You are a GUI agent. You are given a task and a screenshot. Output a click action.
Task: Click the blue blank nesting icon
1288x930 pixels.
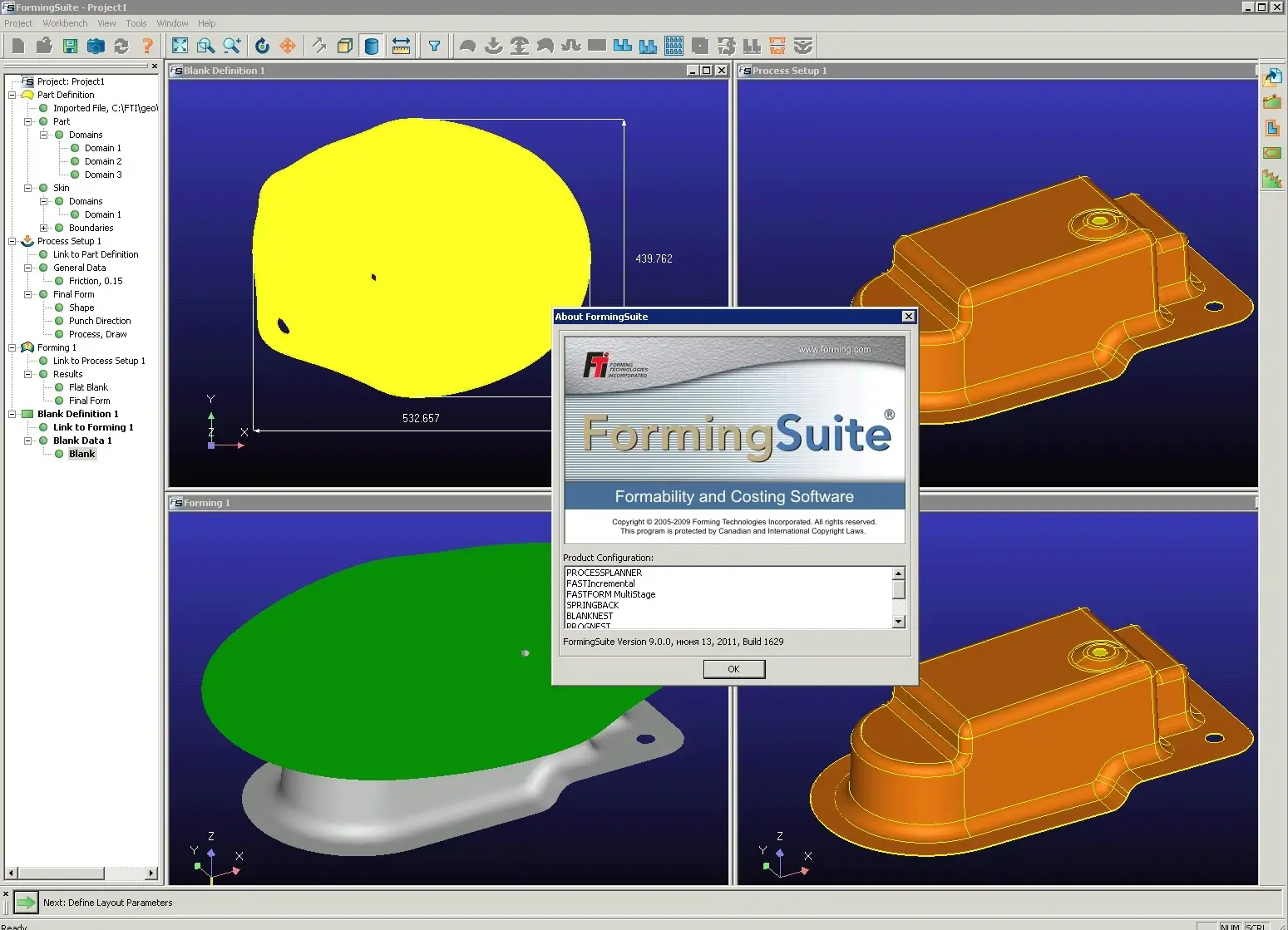[x=623, y=46]
